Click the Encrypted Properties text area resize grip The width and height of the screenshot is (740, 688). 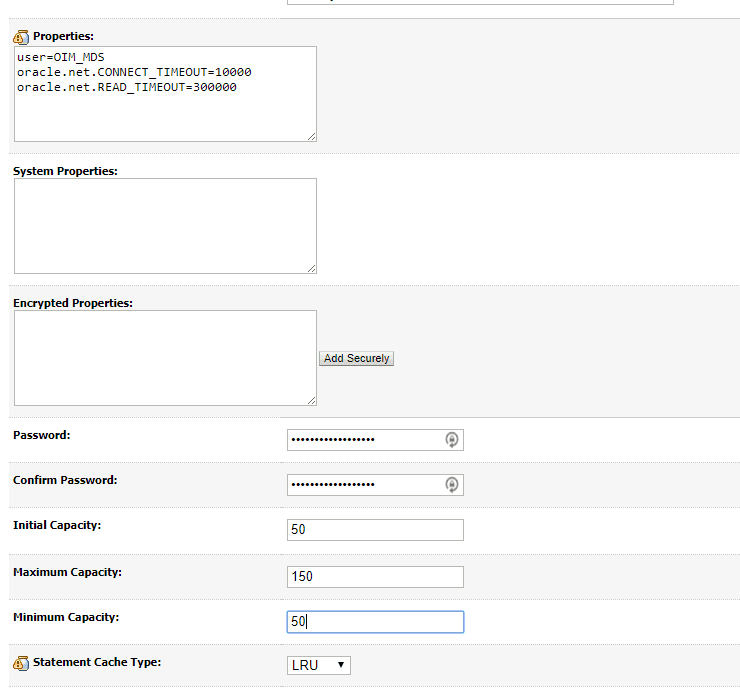pos(311,400)
